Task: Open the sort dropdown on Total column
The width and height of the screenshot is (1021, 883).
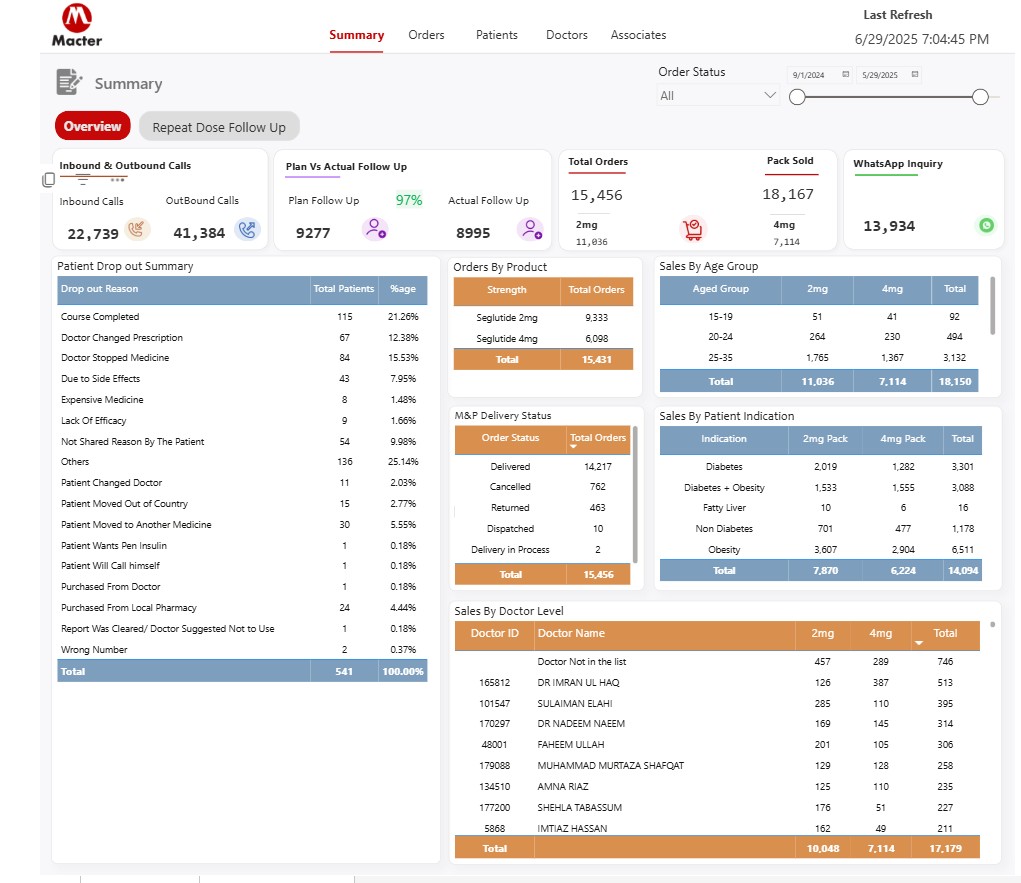Action: [x=919, y=642]
